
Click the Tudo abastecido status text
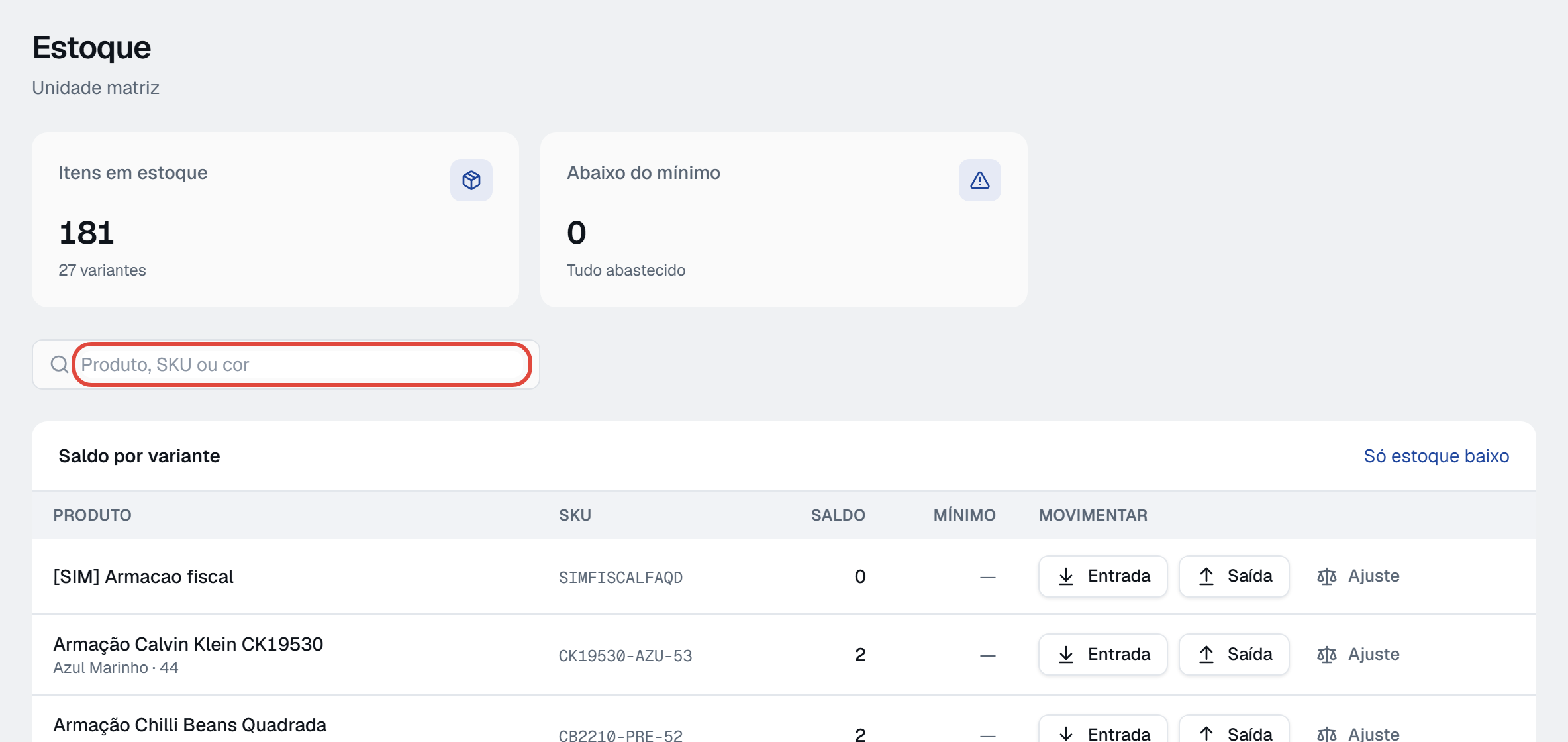626,270
